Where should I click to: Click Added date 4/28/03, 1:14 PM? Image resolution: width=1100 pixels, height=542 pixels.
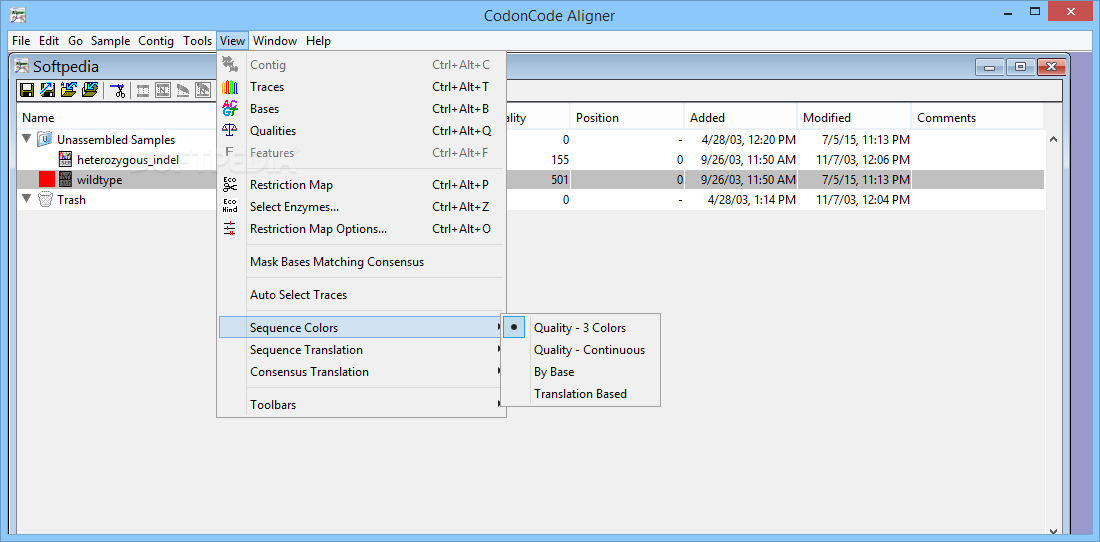751,200
